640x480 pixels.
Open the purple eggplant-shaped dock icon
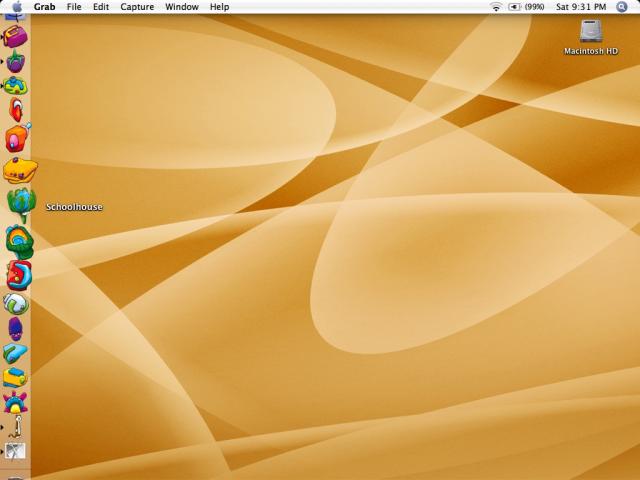coord(16,329)
